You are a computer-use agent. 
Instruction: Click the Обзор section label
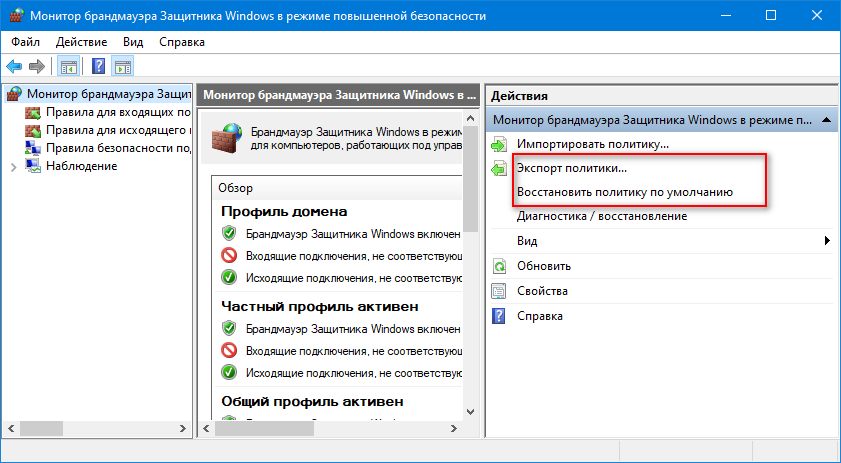pyautogui.click(x=235, y=188)
